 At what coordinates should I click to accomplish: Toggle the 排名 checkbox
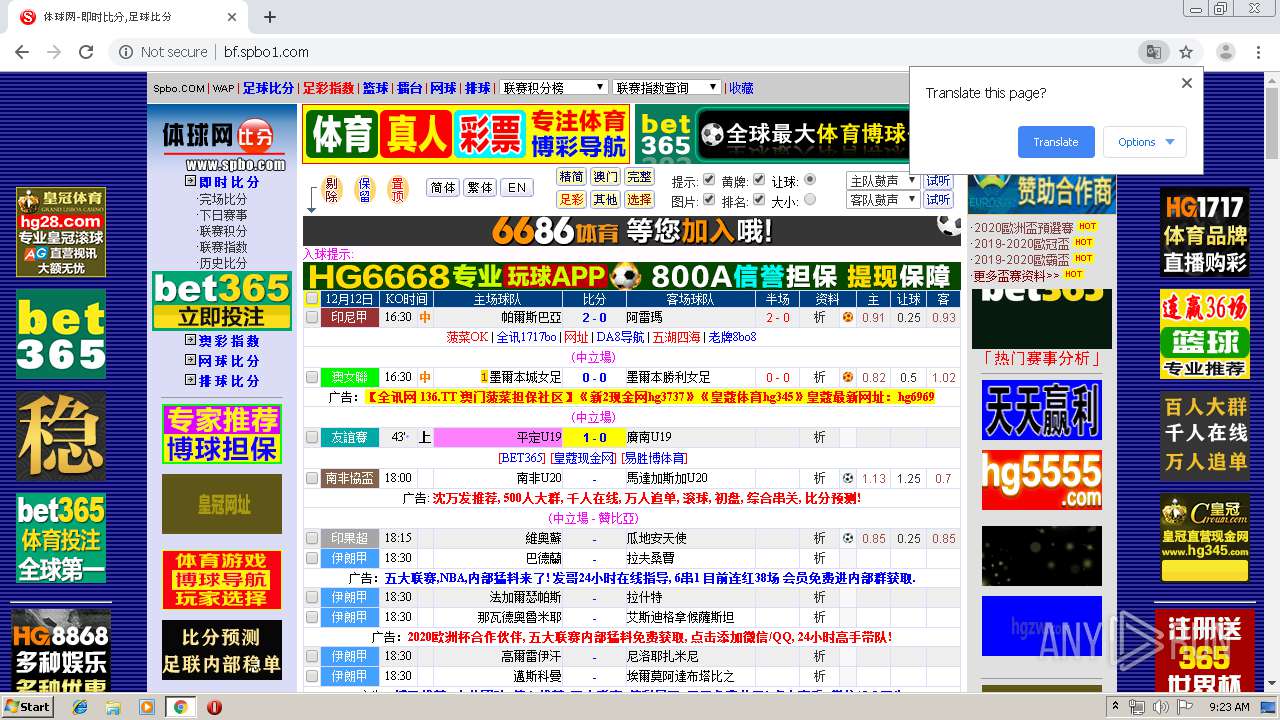coord(759,200)
